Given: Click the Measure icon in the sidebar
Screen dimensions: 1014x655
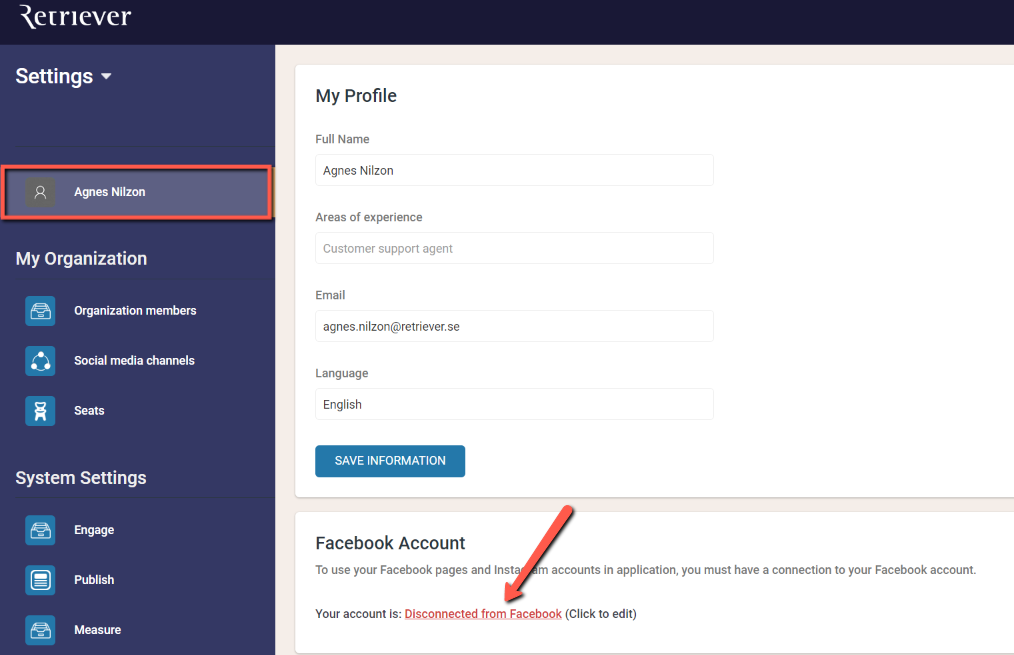Looking at the screenshot, I should click(x=40, y=630).
